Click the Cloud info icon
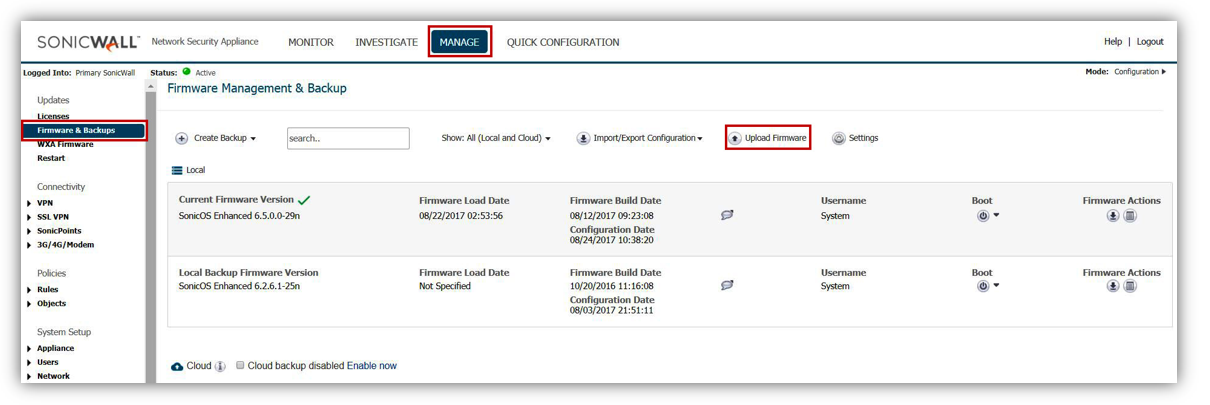Screen dimensions: 1210x405 tap(220, 366)
